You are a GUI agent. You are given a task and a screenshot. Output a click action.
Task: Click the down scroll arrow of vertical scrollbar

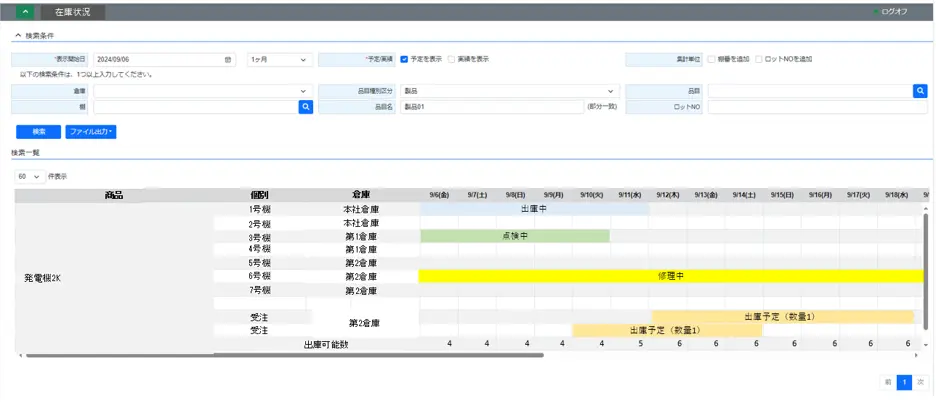pos(926,345)
